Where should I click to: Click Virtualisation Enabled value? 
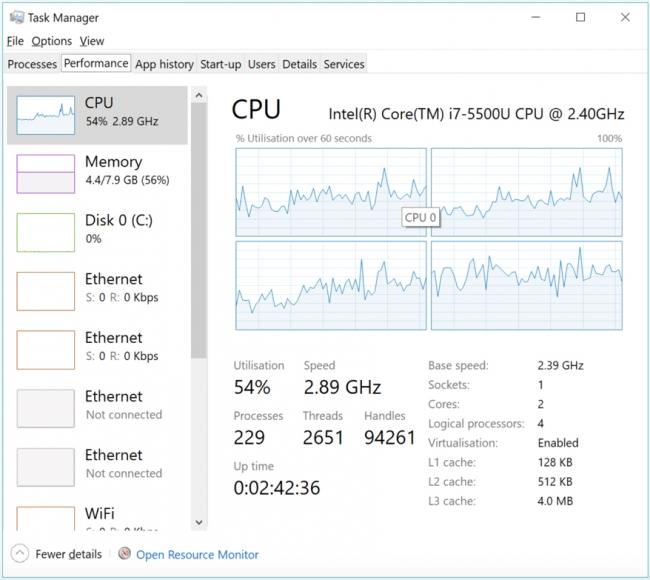coord(558,443)
